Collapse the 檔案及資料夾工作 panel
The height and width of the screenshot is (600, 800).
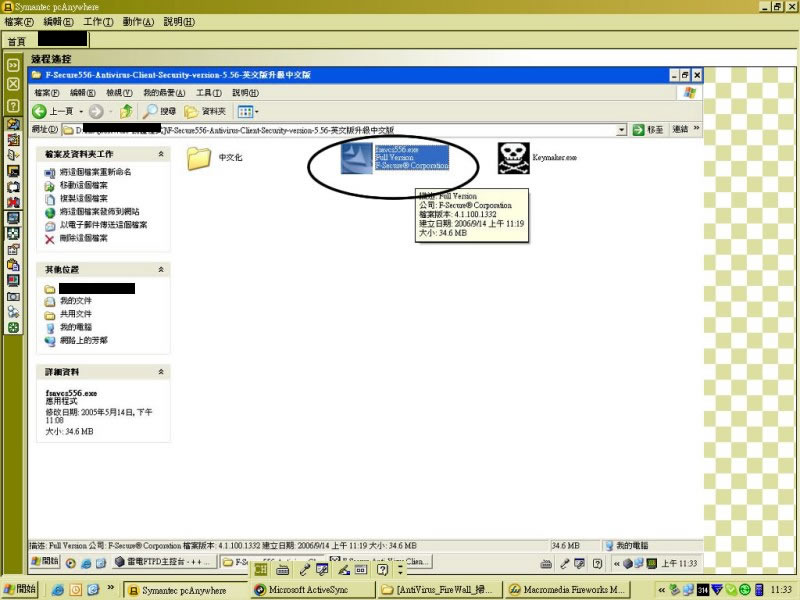[x=161, y=154]
